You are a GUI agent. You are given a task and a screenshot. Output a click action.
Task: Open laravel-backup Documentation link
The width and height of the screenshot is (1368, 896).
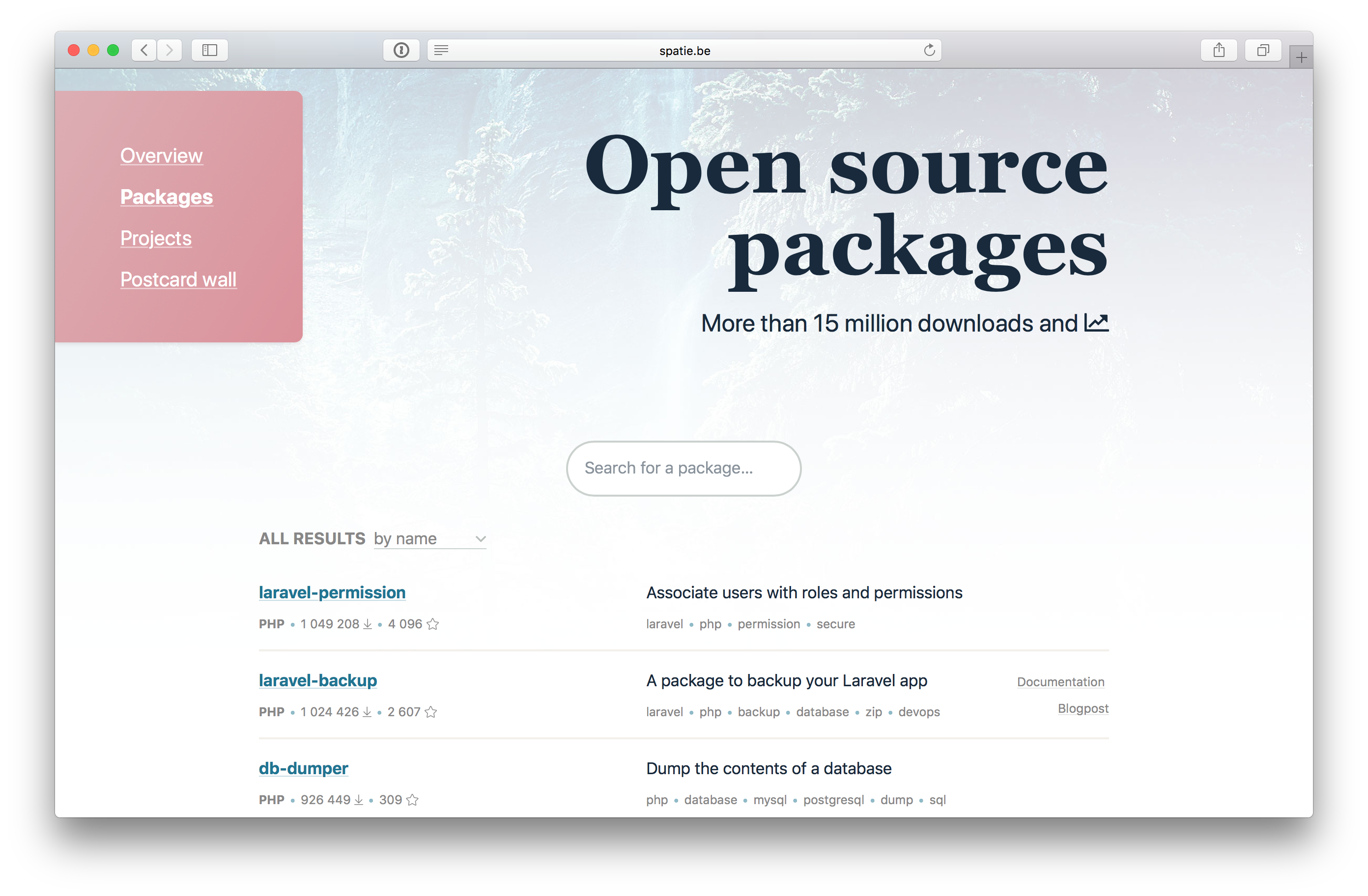coord(1060,682)
